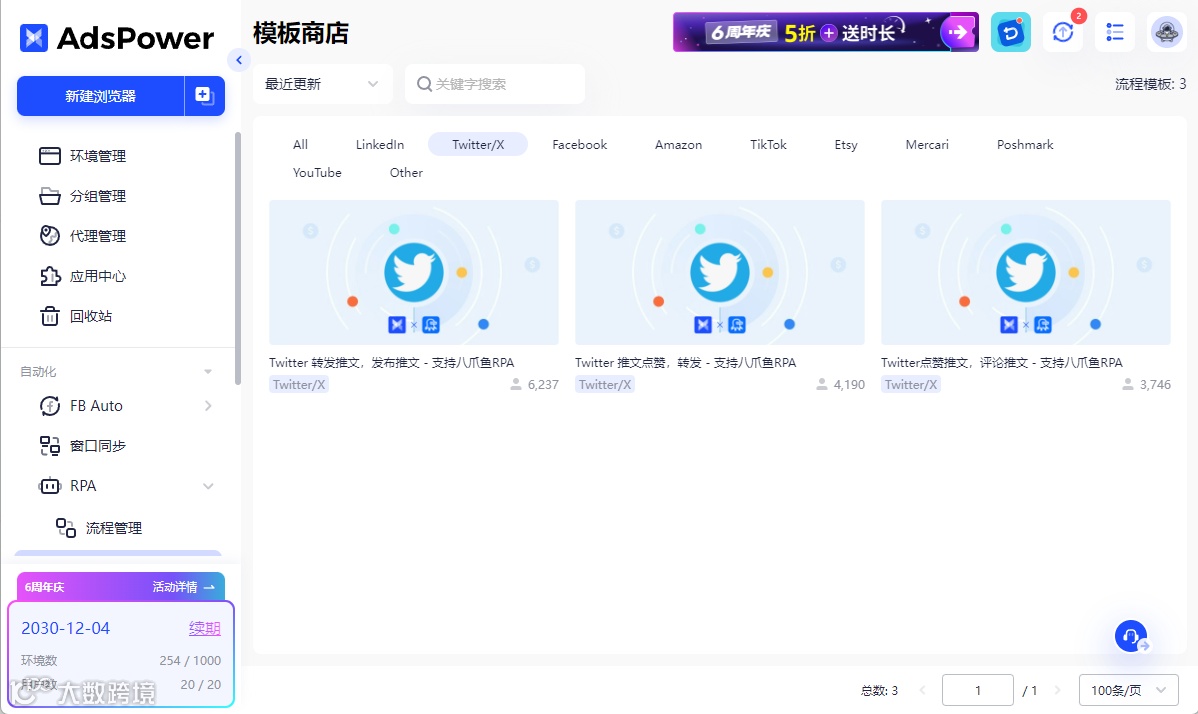Click title 'Twitter点赞推文，评论推文 - 支持八爪鱼RPA'
Image resolution: width=1198 pixels, height=714 pixels.
click(1002, 363)
